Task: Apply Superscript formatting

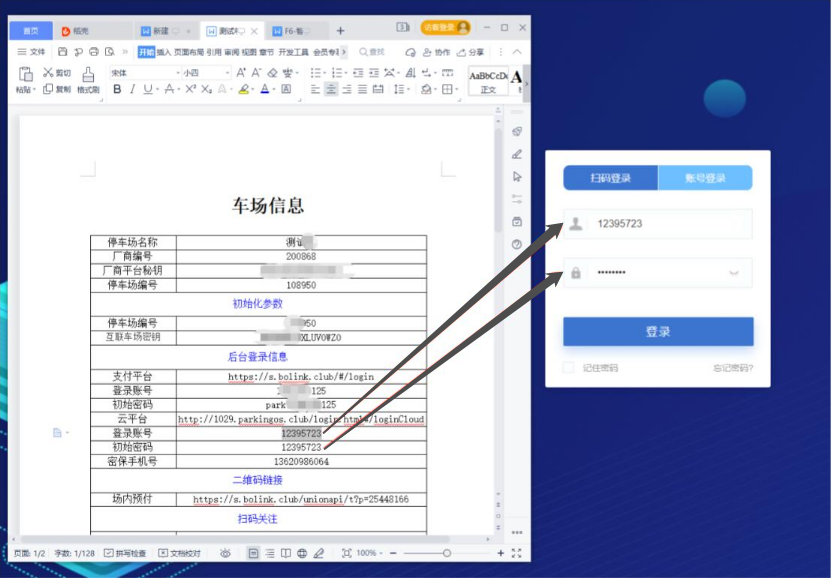Action: coord(190,89)
